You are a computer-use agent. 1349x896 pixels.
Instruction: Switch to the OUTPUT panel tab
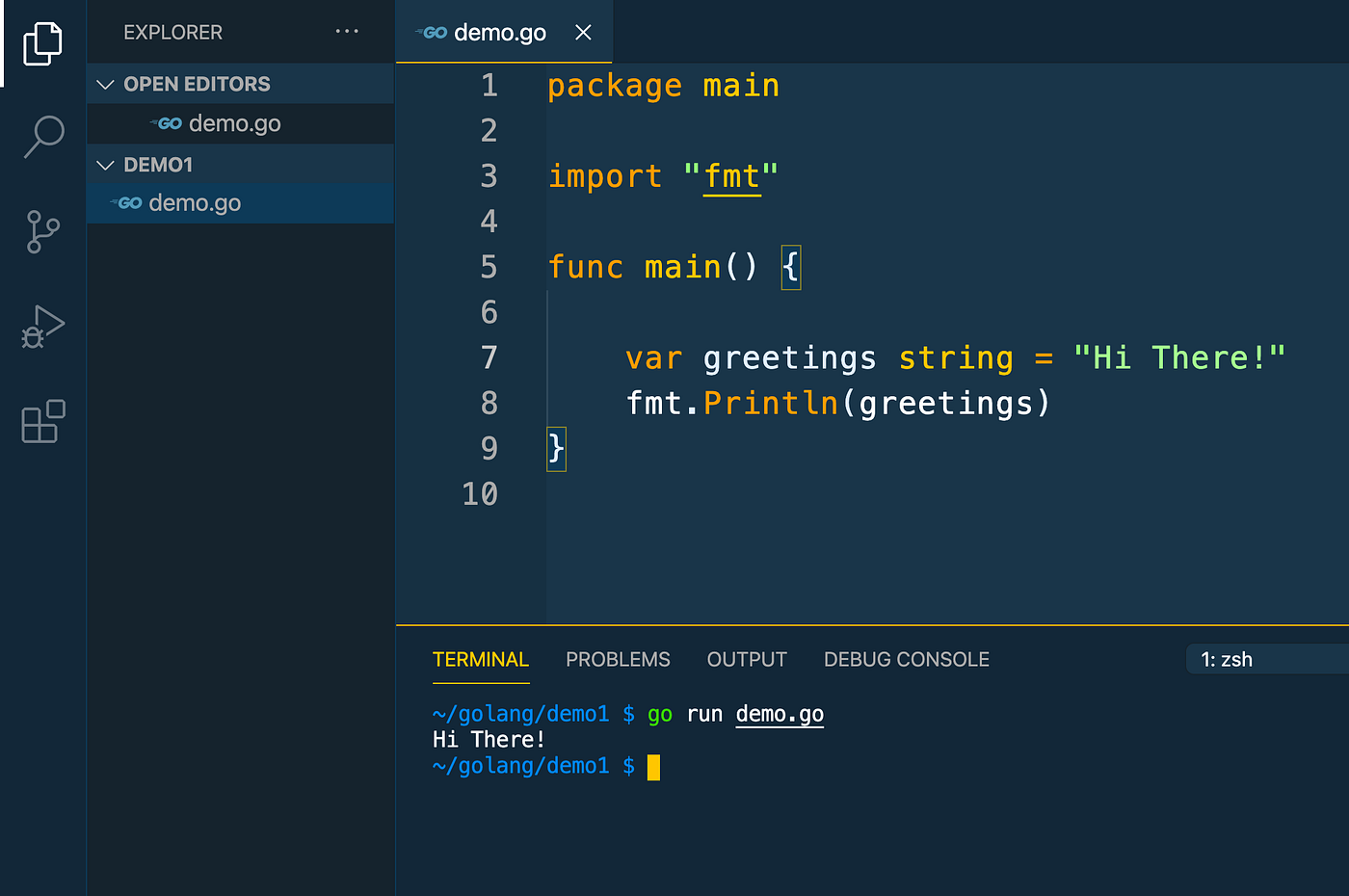[x=747, y=660]
